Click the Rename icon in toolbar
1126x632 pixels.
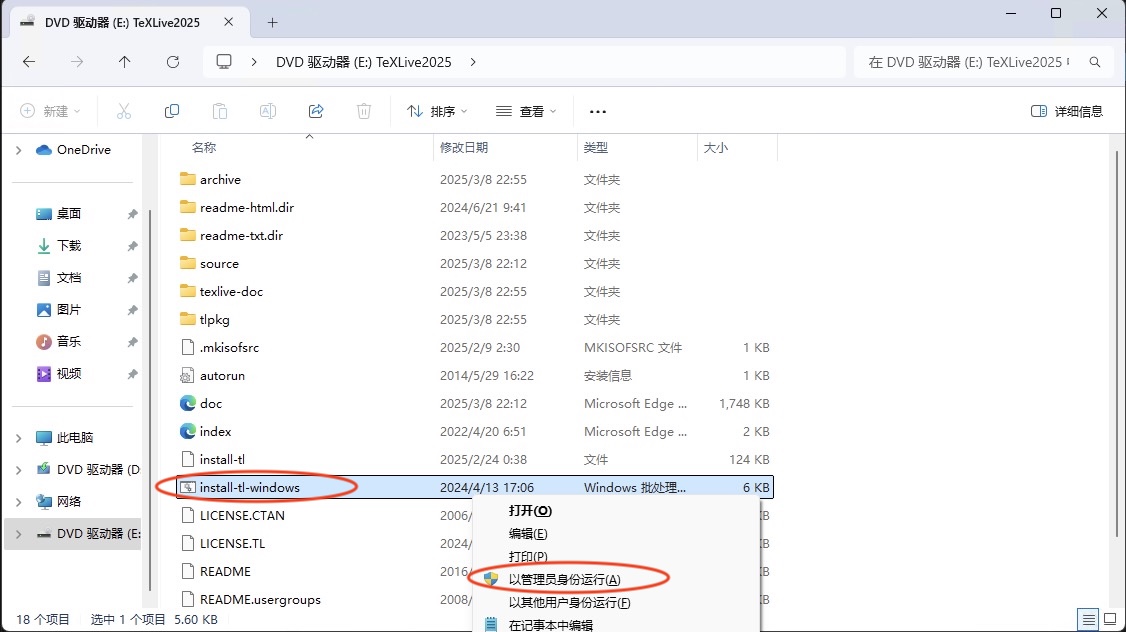[x=268, y=111]
